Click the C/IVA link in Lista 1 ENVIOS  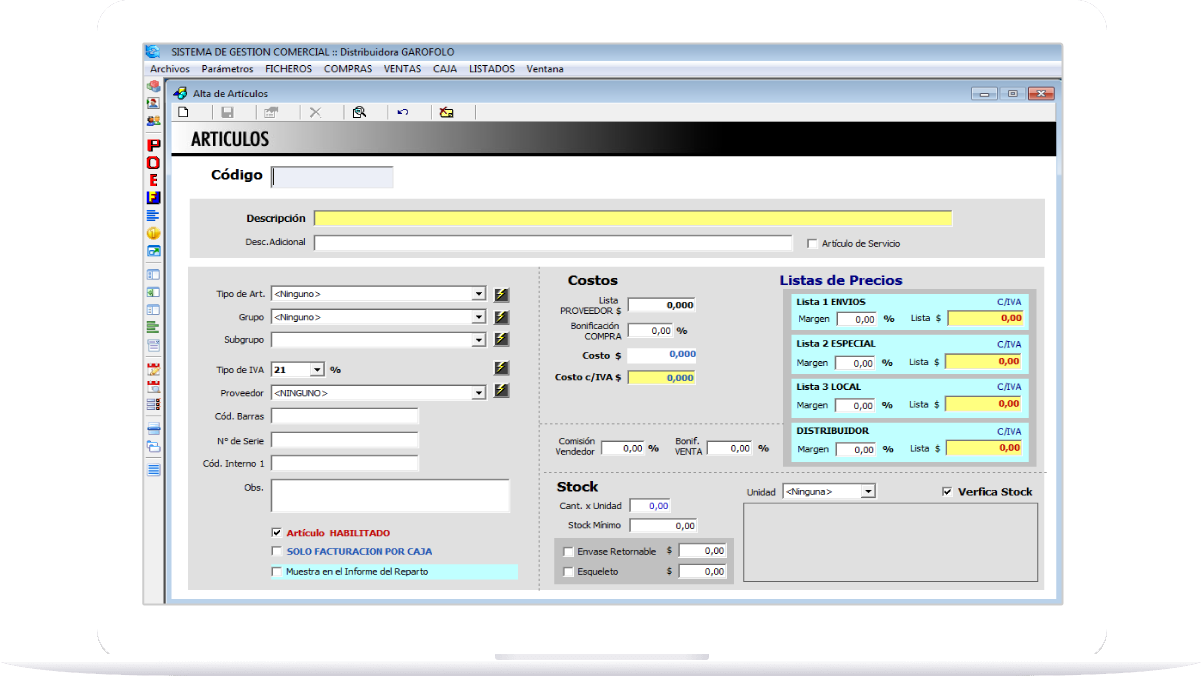pos(1009,301)
